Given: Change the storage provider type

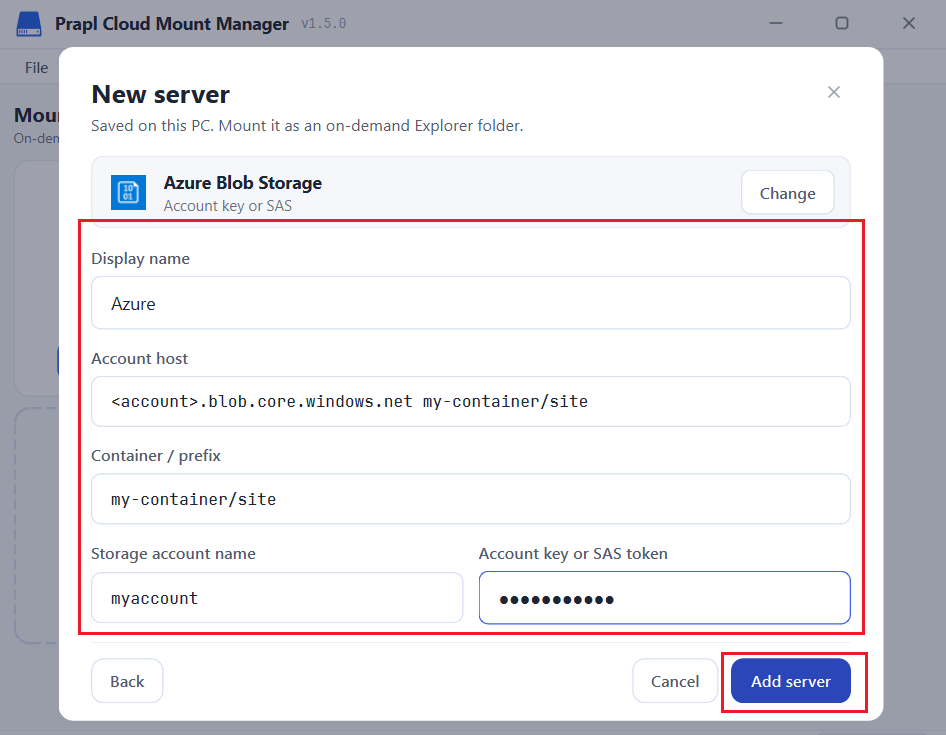Looking at the screenshot, I should 787,192.
